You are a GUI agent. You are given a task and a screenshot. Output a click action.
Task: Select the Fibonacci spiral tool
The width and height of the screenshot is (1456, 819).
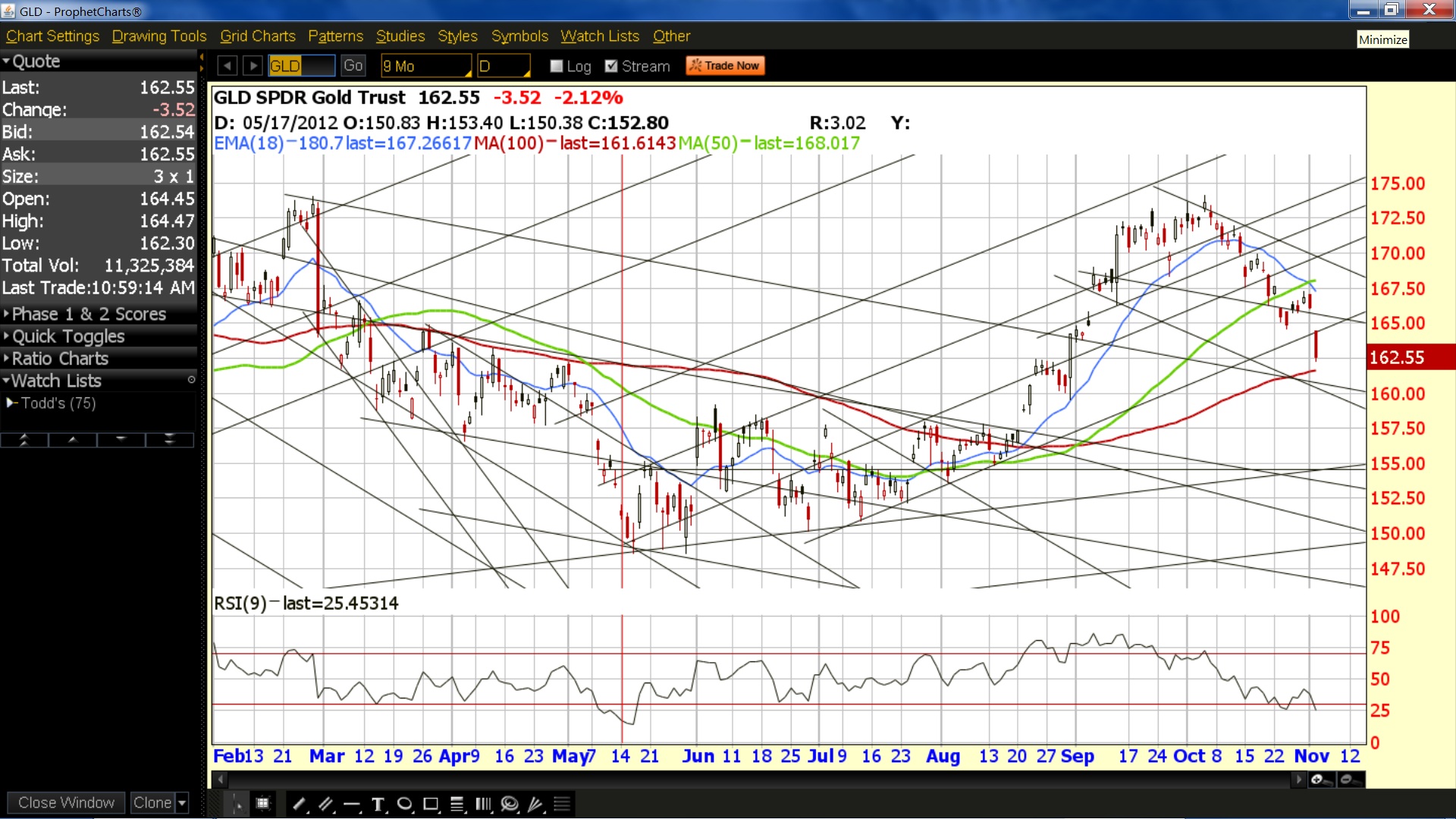(x=510, y=805)
